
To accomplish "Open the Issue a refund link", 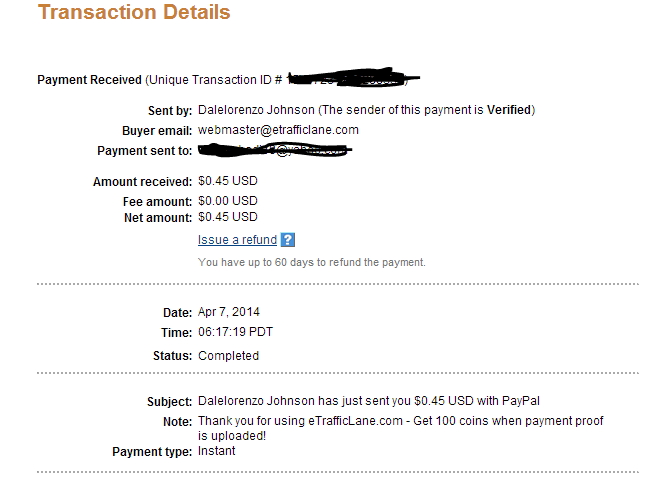I will (x=237, y=240).
